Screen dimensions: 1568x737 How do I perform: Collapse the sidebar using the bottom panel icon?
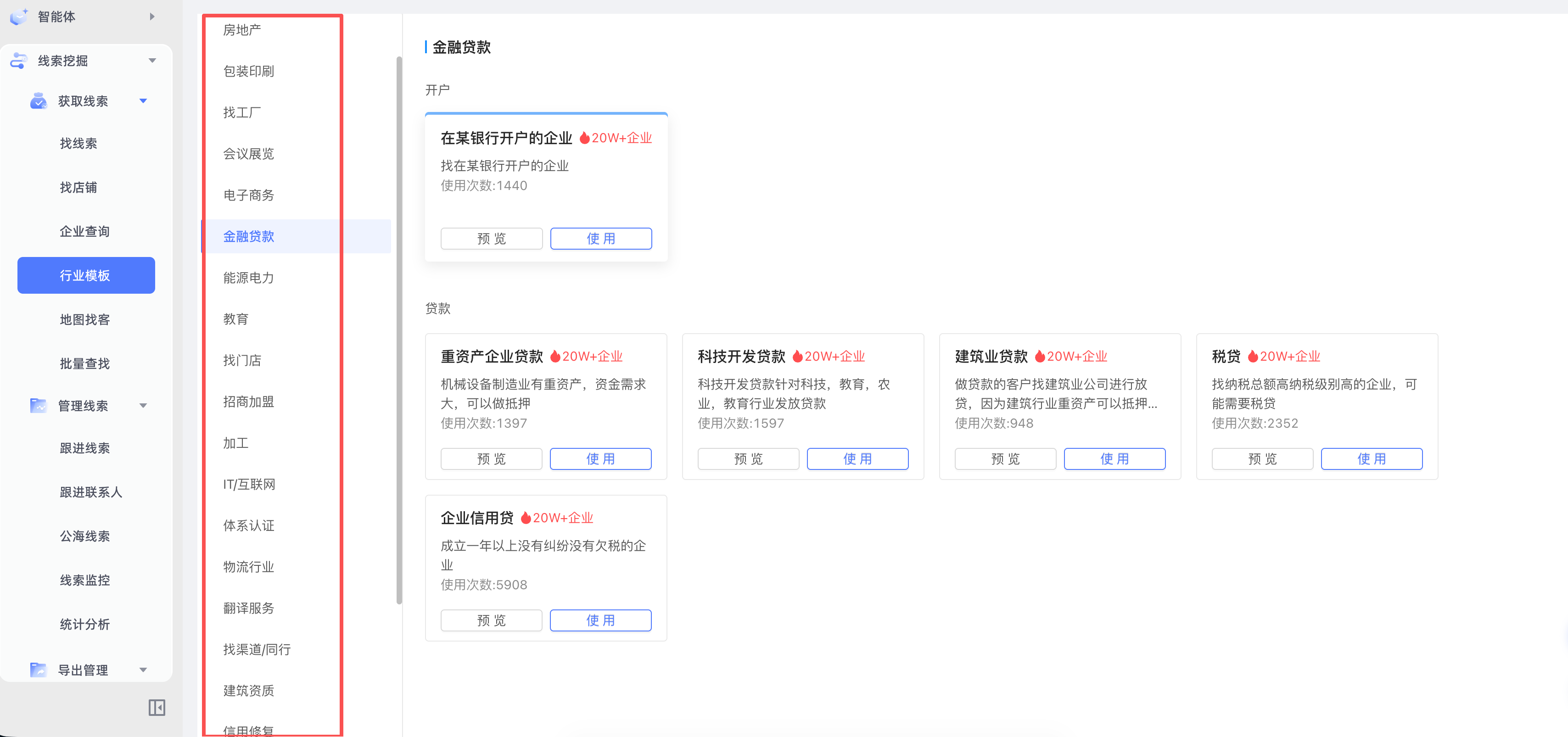coord(157,707)
